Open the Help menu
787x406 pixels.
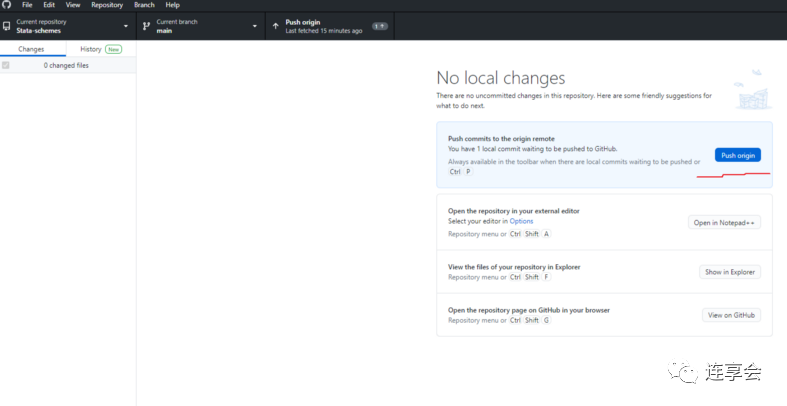(173, 5)
